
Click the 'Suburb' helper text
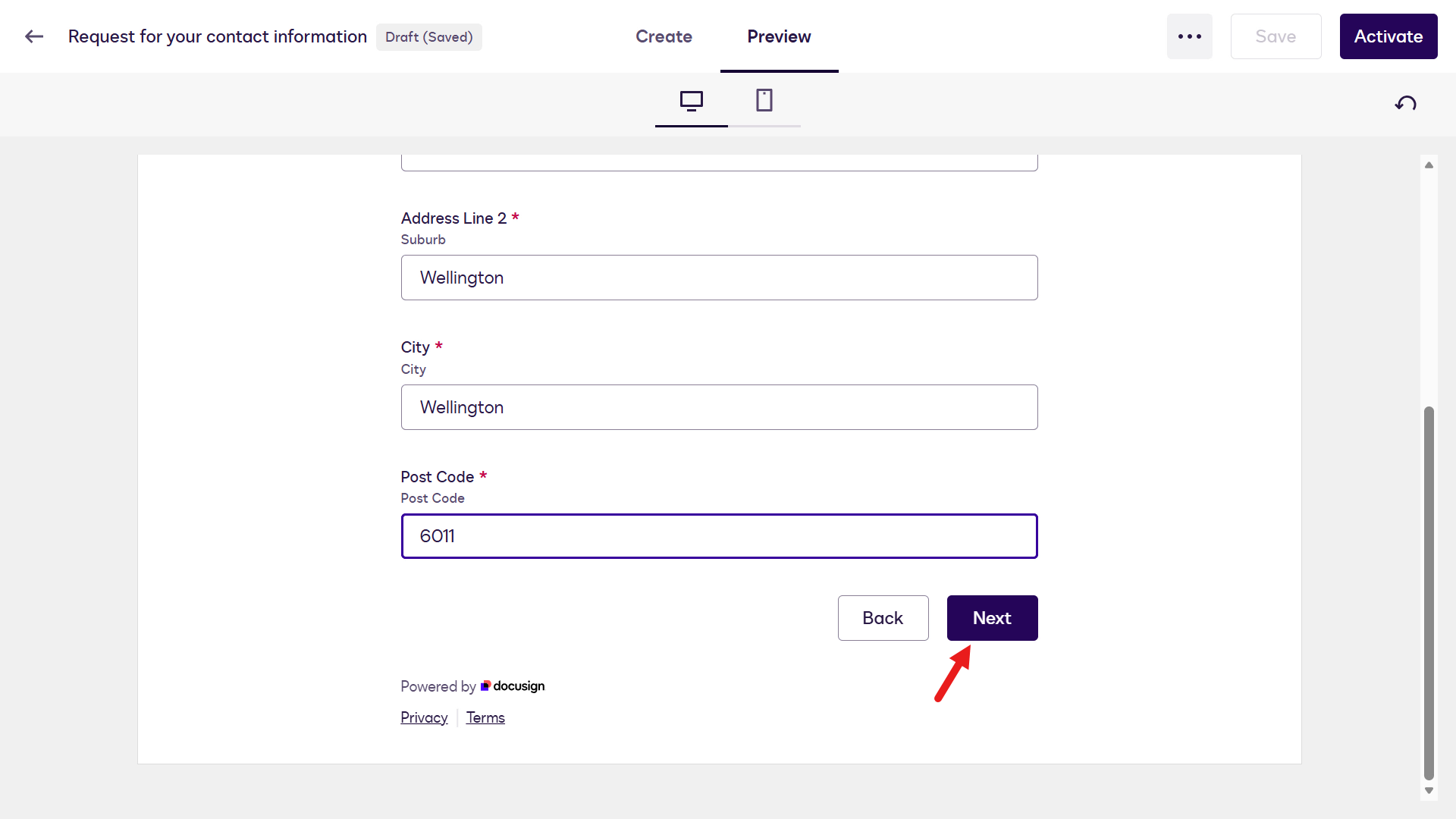pyautogui.click(x=423, y=240)
